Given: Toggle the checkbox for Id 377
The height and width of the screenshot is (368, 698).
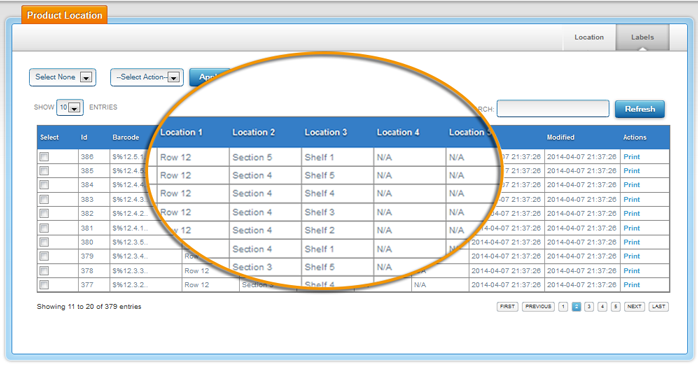Looking at the screenshot, I should click(x=44, y=285).
